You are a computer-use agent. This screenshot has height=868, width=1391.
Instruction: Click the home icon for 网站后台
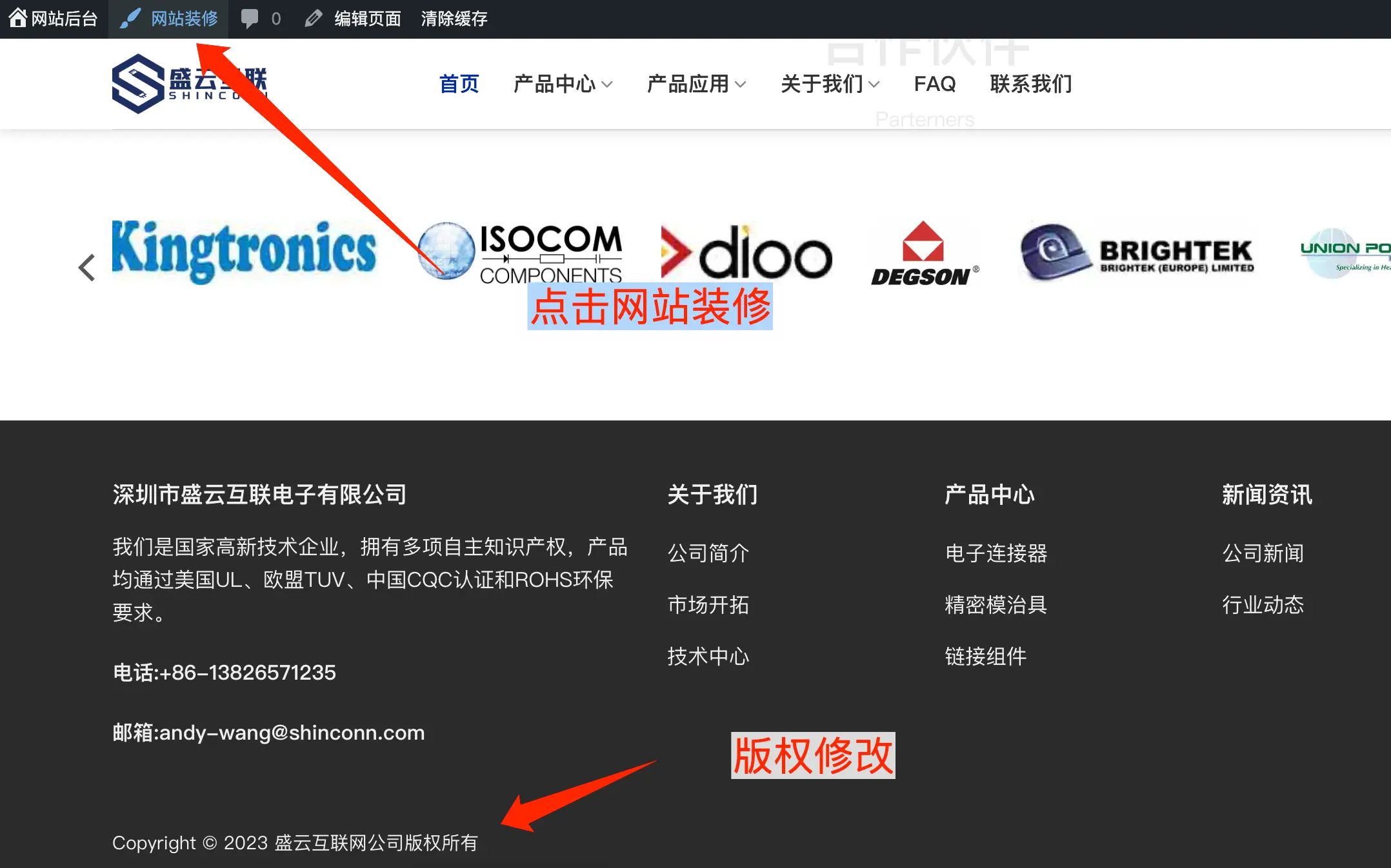pos(17,17)
